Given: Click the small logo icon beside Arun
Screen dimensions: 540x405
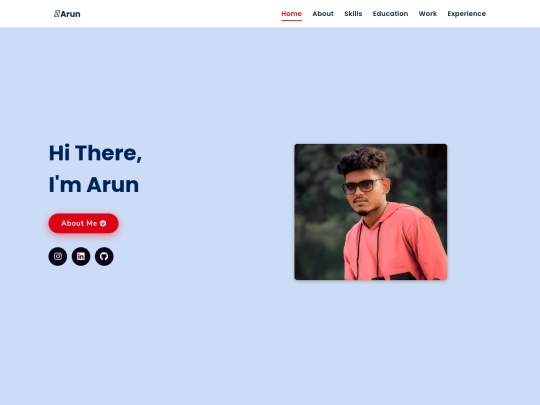Looking at the screenshot, I should point(57,14).
